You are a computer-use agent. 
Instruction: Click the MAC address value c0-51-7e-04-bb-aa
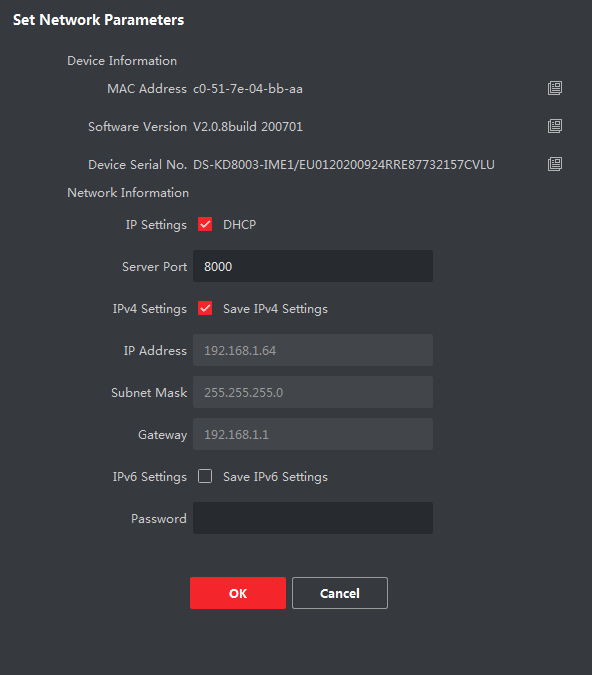tap(248, 89)
